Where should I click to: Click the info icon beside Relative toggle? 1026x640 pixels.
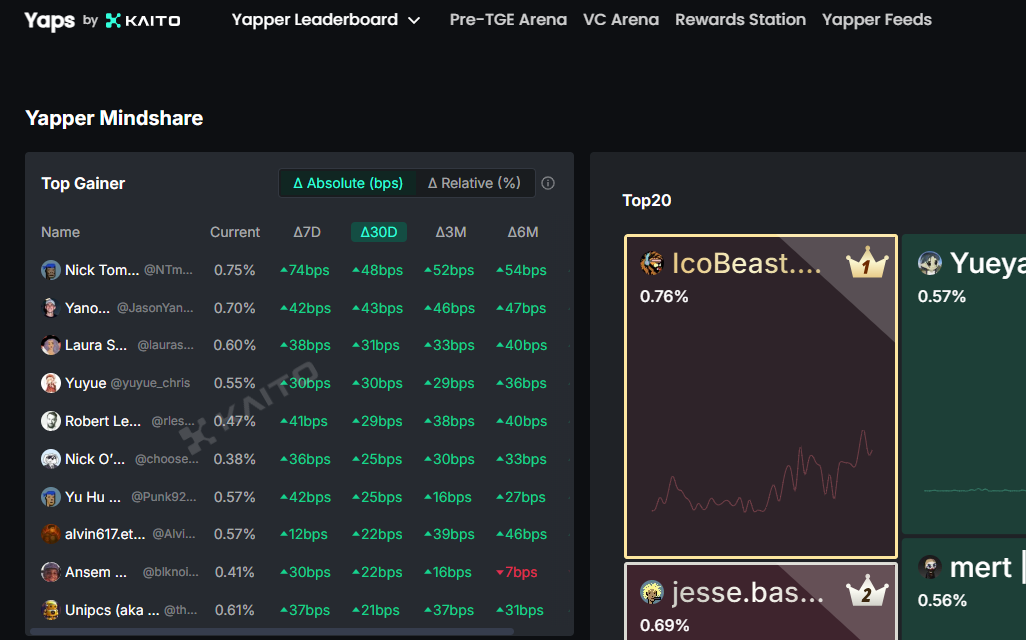click(x=548, y=183)
